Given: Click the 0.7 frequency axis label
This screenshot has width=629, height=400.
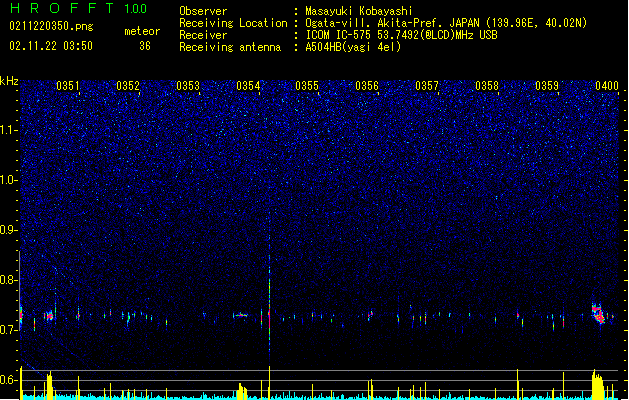Looking at the screenshot, I should [x=9, y=330].
